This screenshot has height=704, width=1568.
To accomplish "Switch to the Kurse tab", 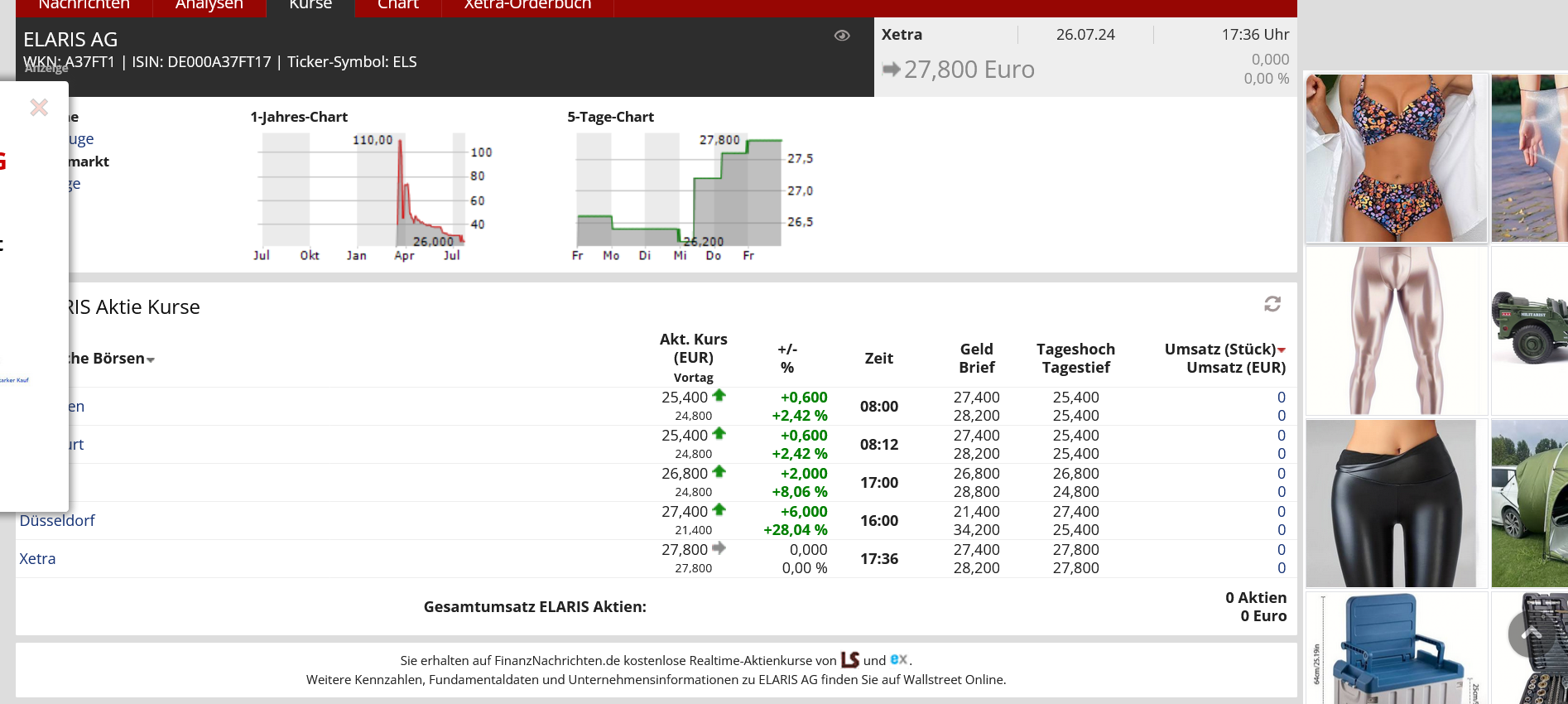I will pyautogui.click(x=310, y=6).
